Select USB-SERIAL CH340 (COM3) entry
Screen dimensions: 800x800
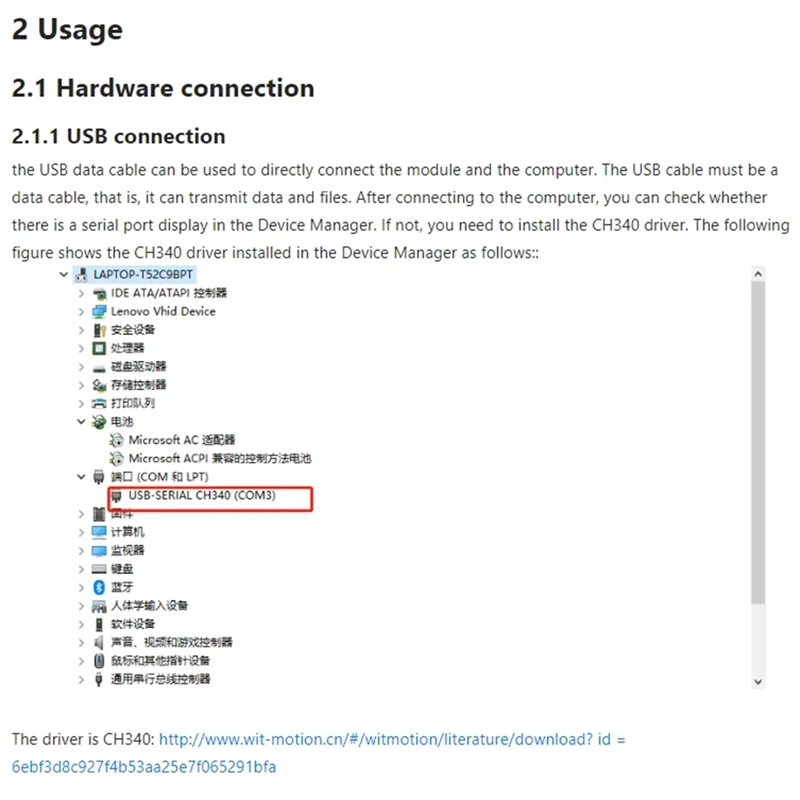(x=202, y=495)
